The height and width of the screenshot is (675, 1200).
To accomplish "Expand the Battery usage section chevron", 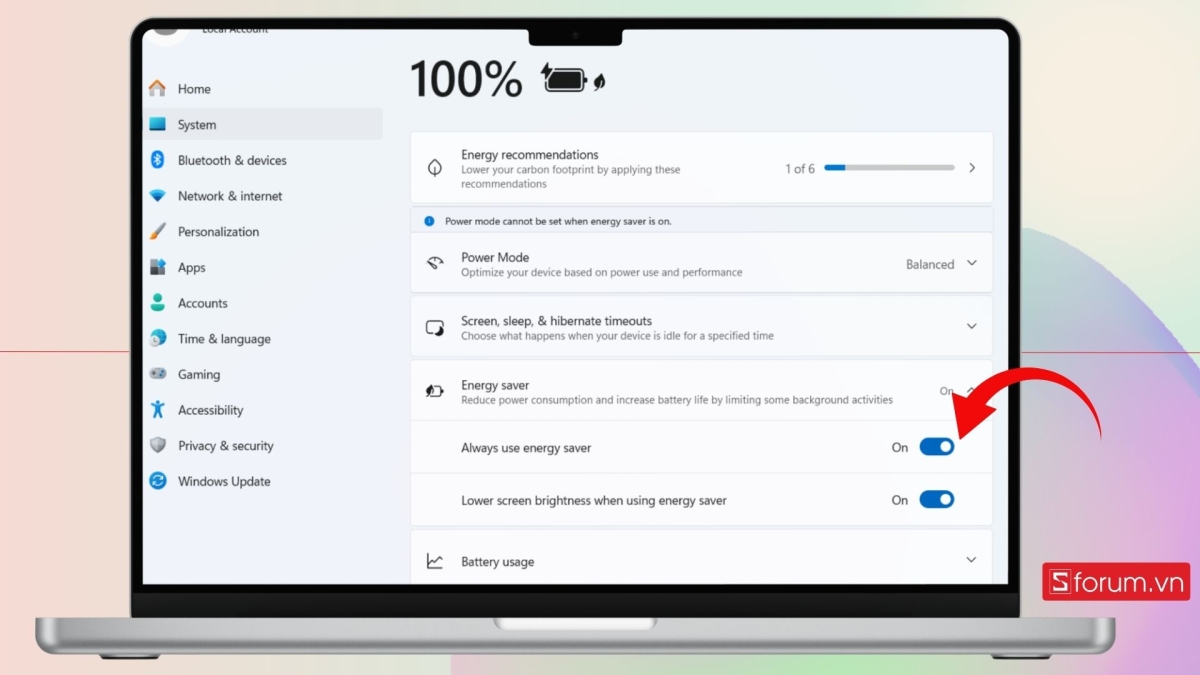I will [971, 560].
